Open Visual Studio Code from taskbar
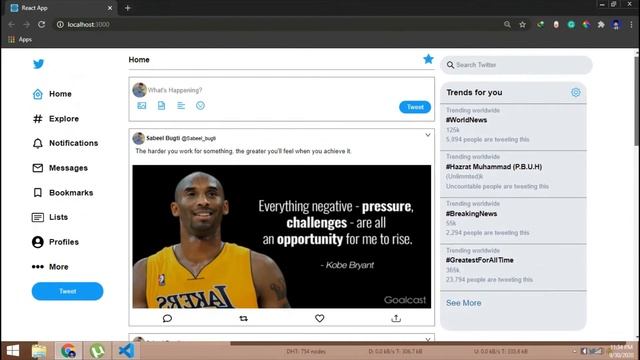 [x=127, y=351]
